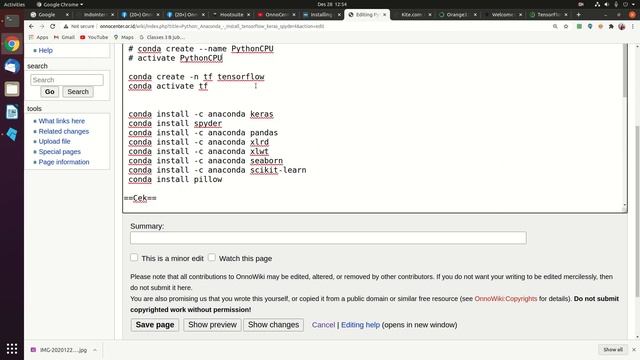The image size is (640, 360).
Task: Open the Help sidebar link
Action: [45, 51]
